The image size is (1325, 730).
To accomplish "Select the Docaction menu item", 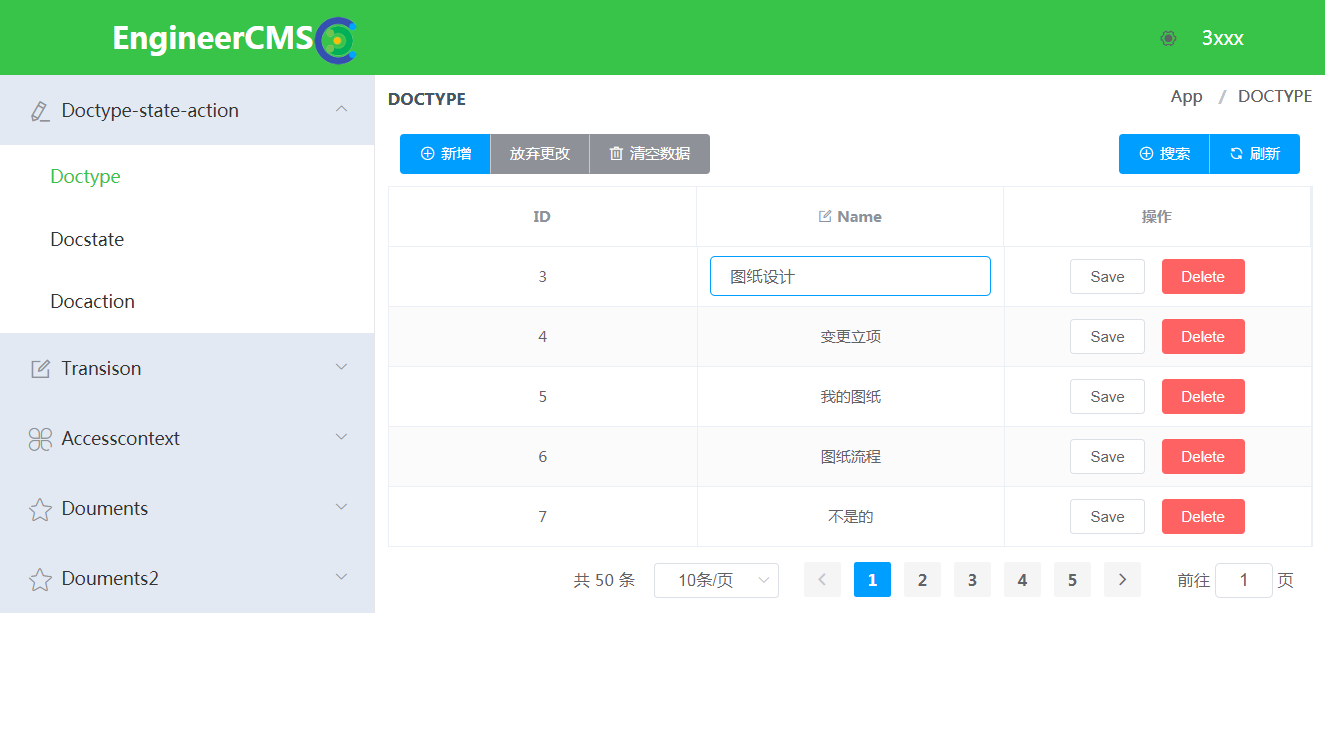I will (x=92, y=302).
